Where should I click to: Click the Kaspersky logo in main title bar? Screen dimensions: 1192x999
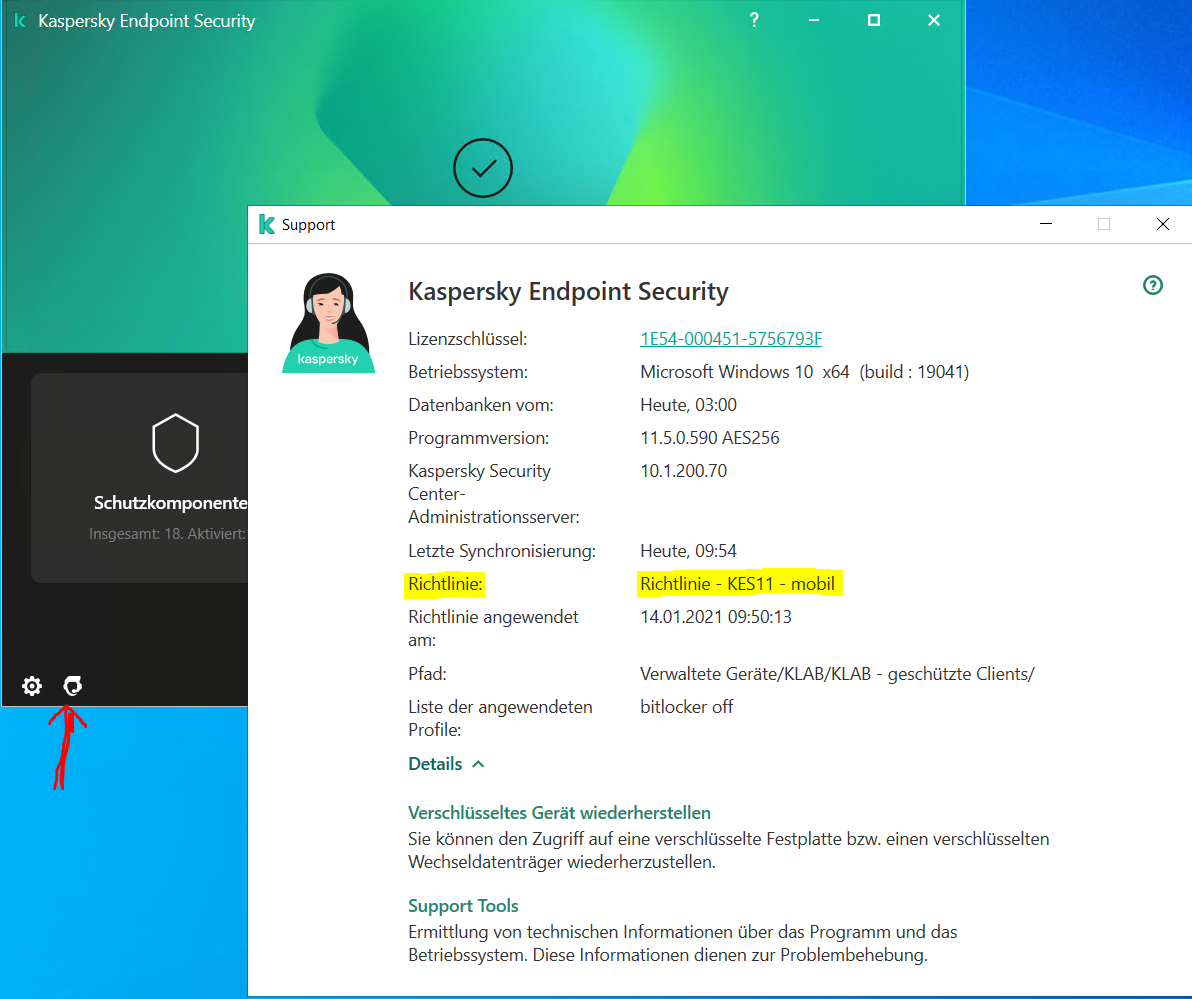pyautogui.click(x=20, y=21)
